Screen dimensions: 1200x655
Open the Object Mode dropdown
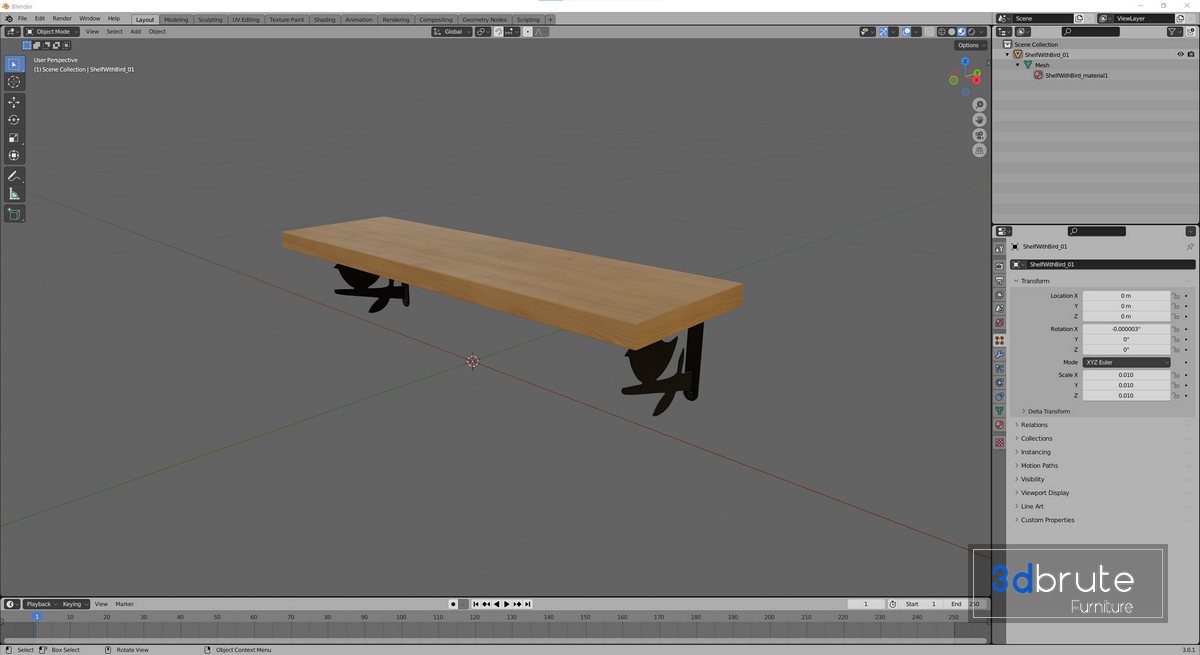point(52,32)
